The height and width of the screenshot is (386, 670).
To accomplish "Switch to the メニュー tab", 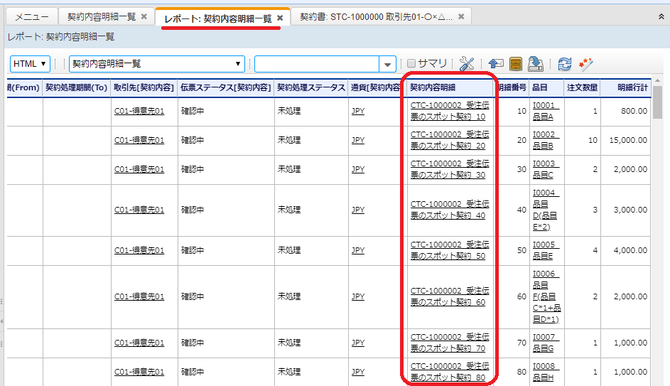I will pyautogui.click(x=32, y=17).
